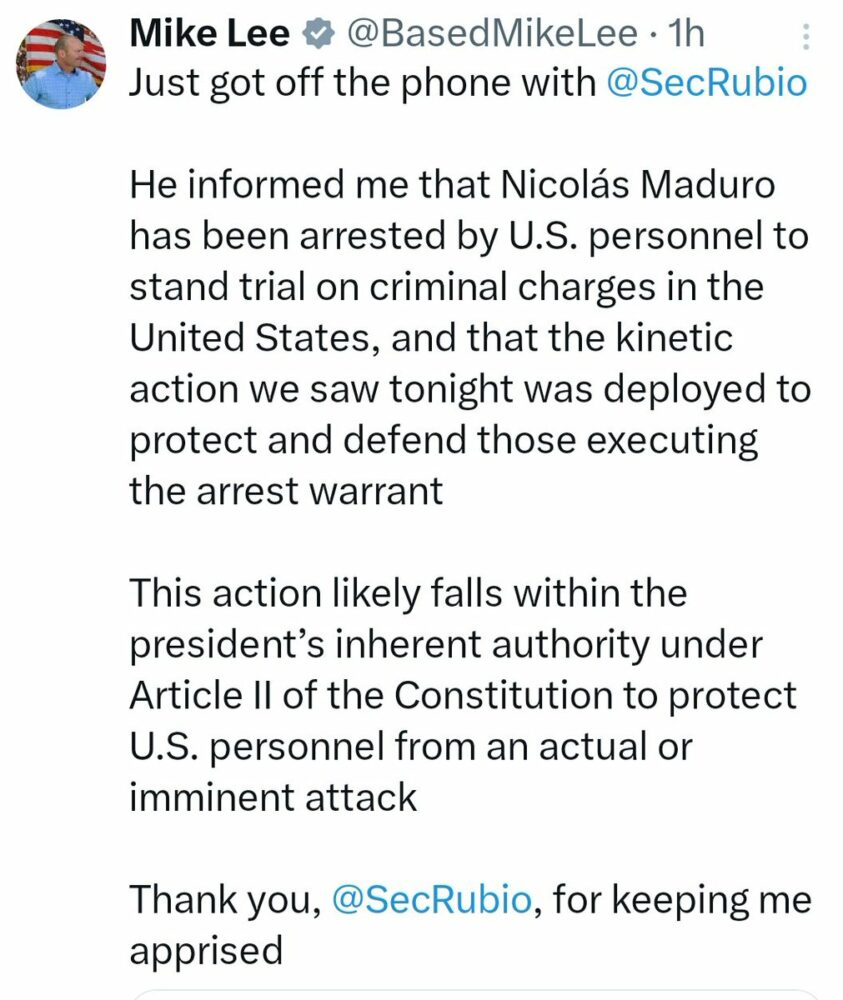Viewport: 843px width, 1000px height.
Task: Open Mike Lee's profile picture
Action: tap(64, 63)
